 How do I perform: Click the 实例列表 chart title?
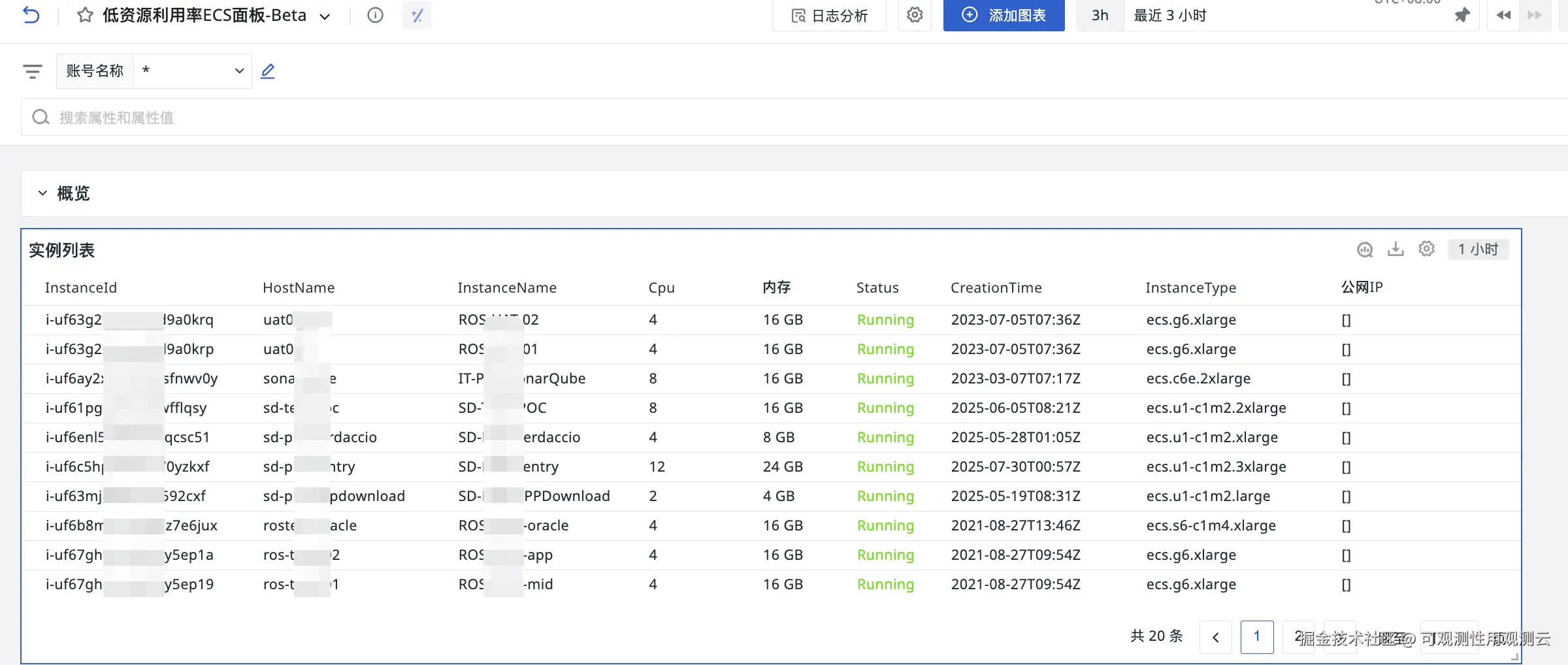point(62,250)
